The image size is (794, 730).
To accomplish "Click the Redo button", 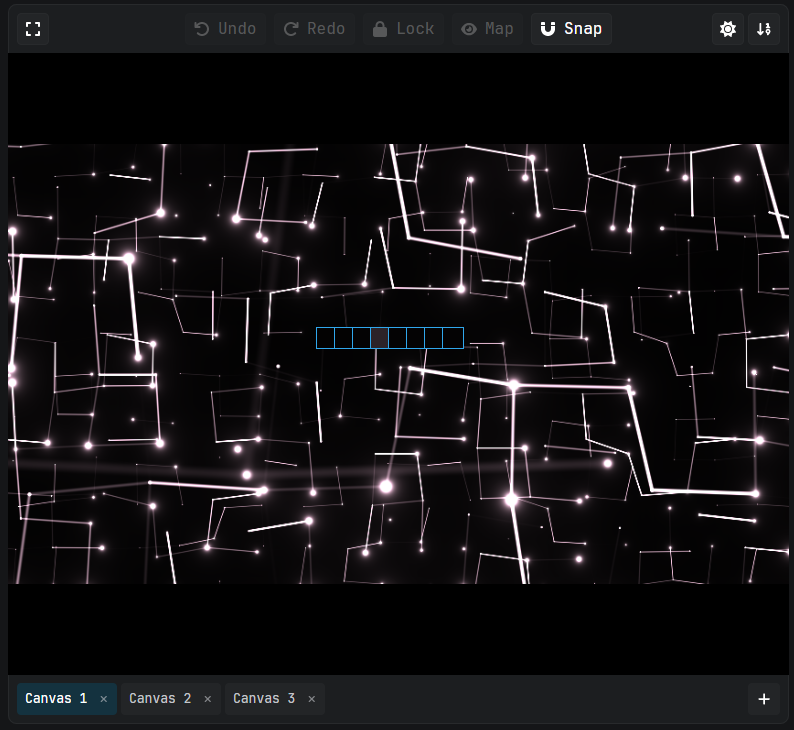I will pyautogui.click(x=314, y=29).
